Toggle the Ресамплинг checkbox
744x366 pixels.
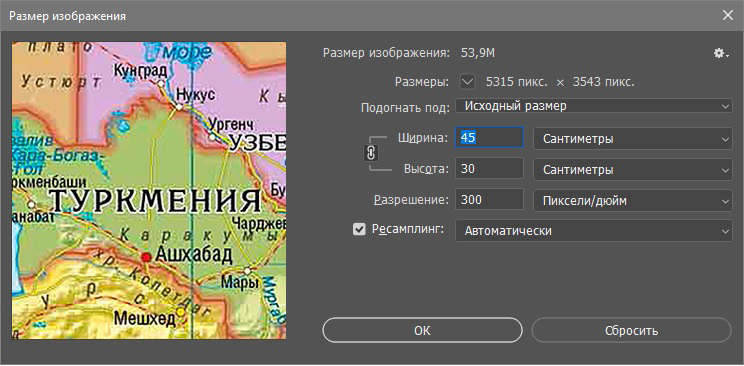coord(360,230)
